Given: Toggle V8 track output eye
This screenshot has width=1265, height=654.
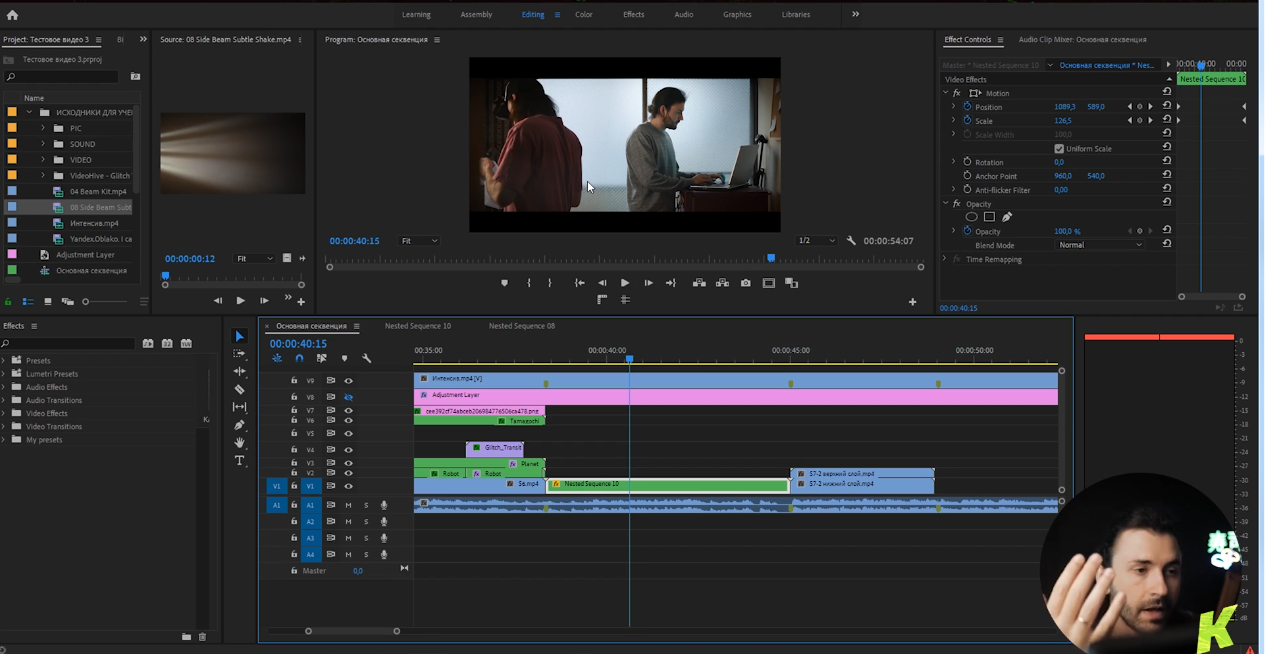Looking at the screenshot, I should 348,397.
